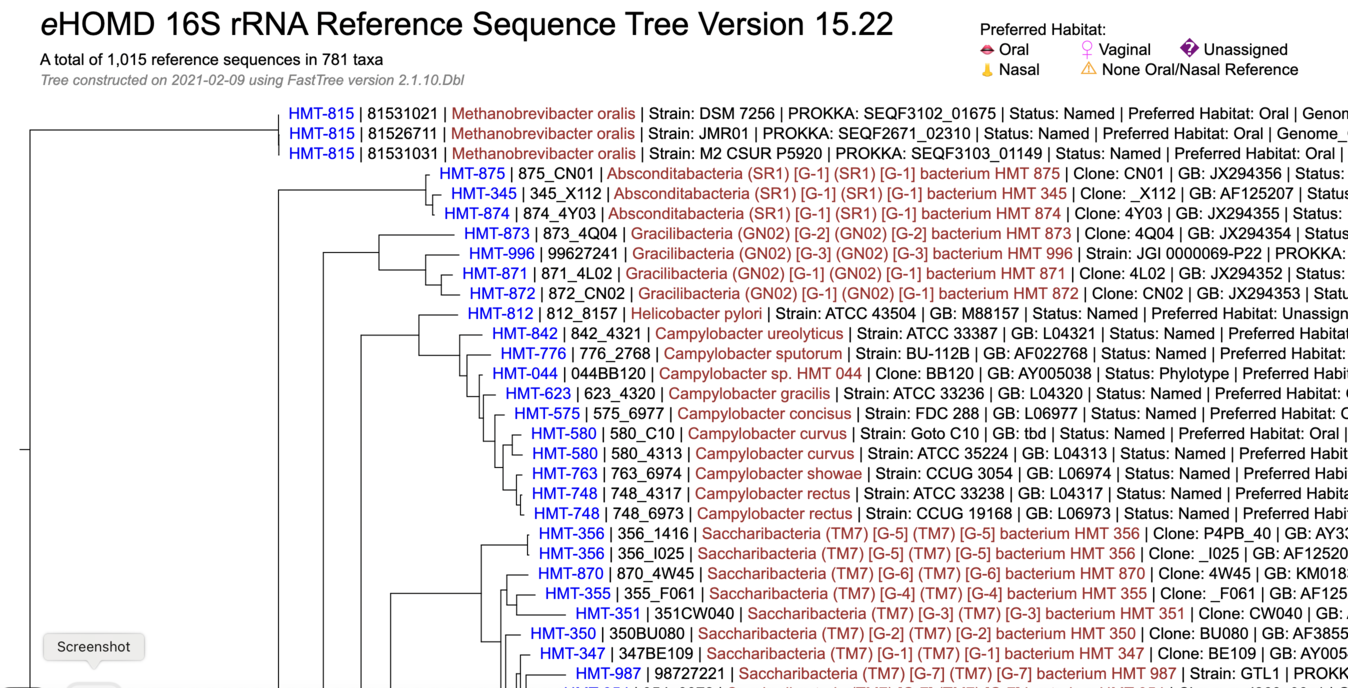Image resolution: width=1348 pixels, height=688 pixels.
Task: Click the HMT-351 taxon link
Action: pyautogui.click(x=608, y=614)
